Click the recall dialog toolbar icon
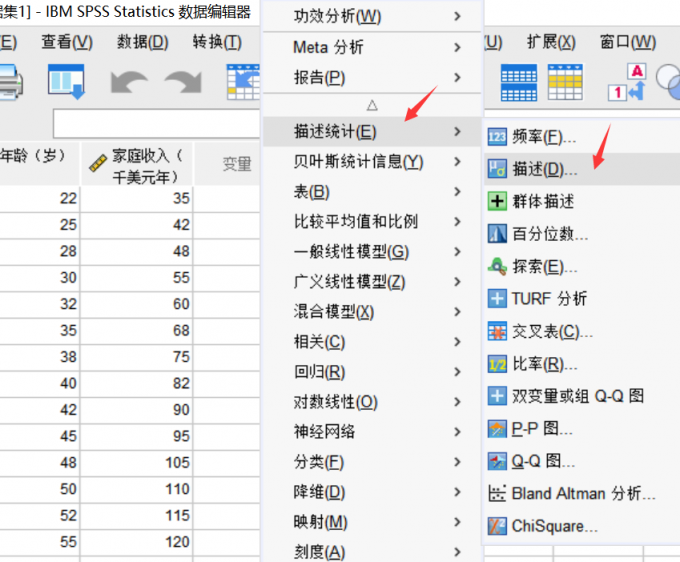 point(66,82)
